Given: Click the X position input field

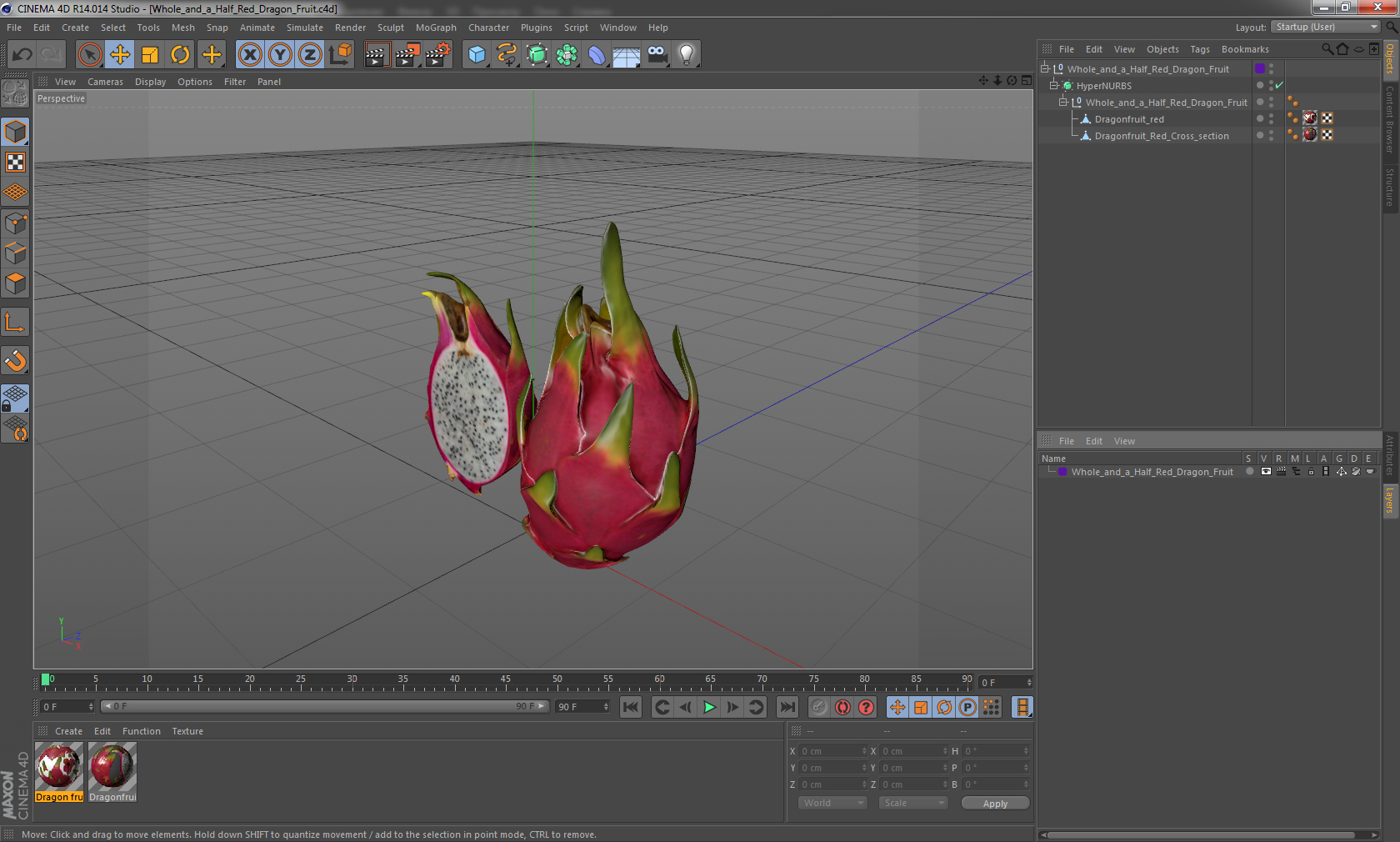Looking at the screenshot, I should 832,751.
